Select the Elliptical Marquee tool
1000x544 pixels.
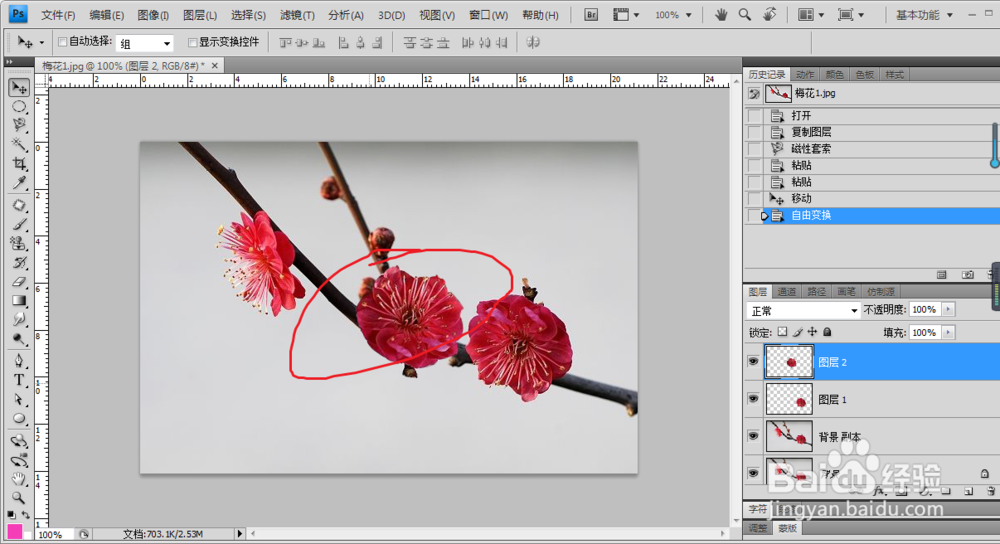click(x=19, y=107)
